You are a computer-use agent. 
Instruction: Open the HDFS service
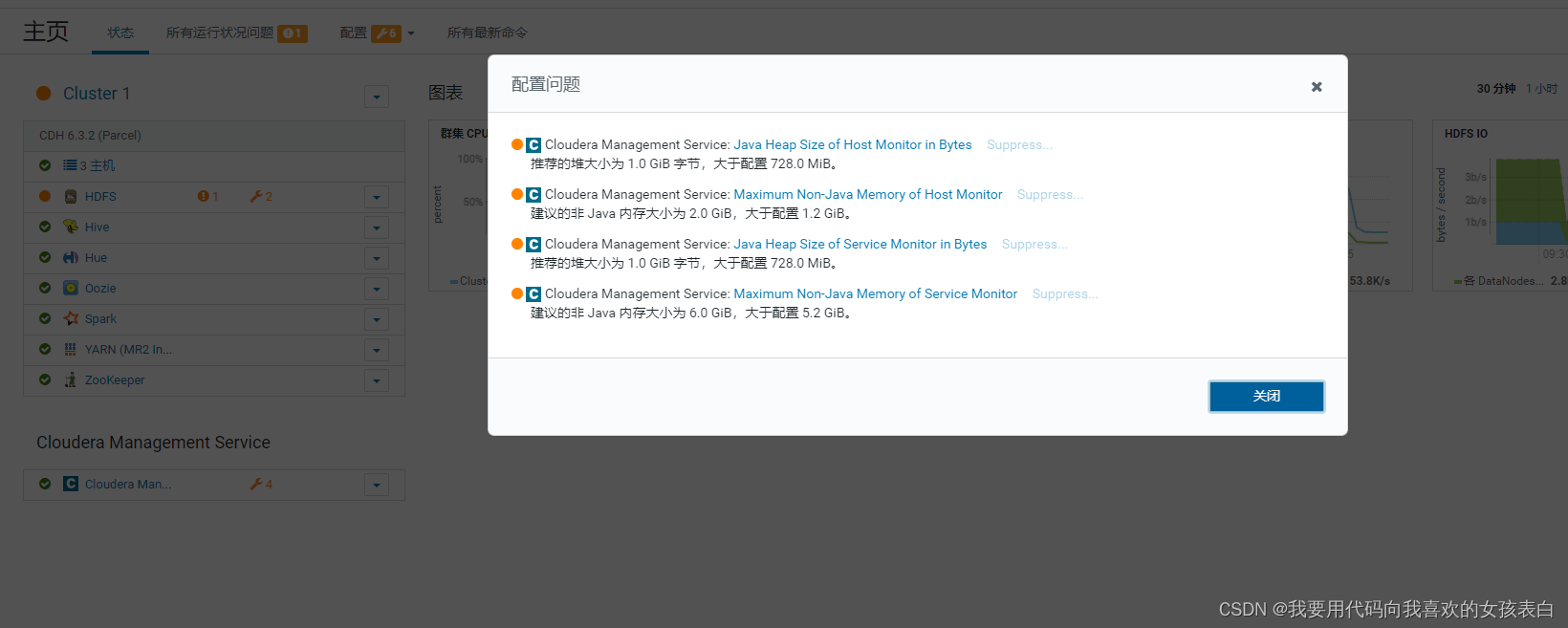click(x=100, y=197)
